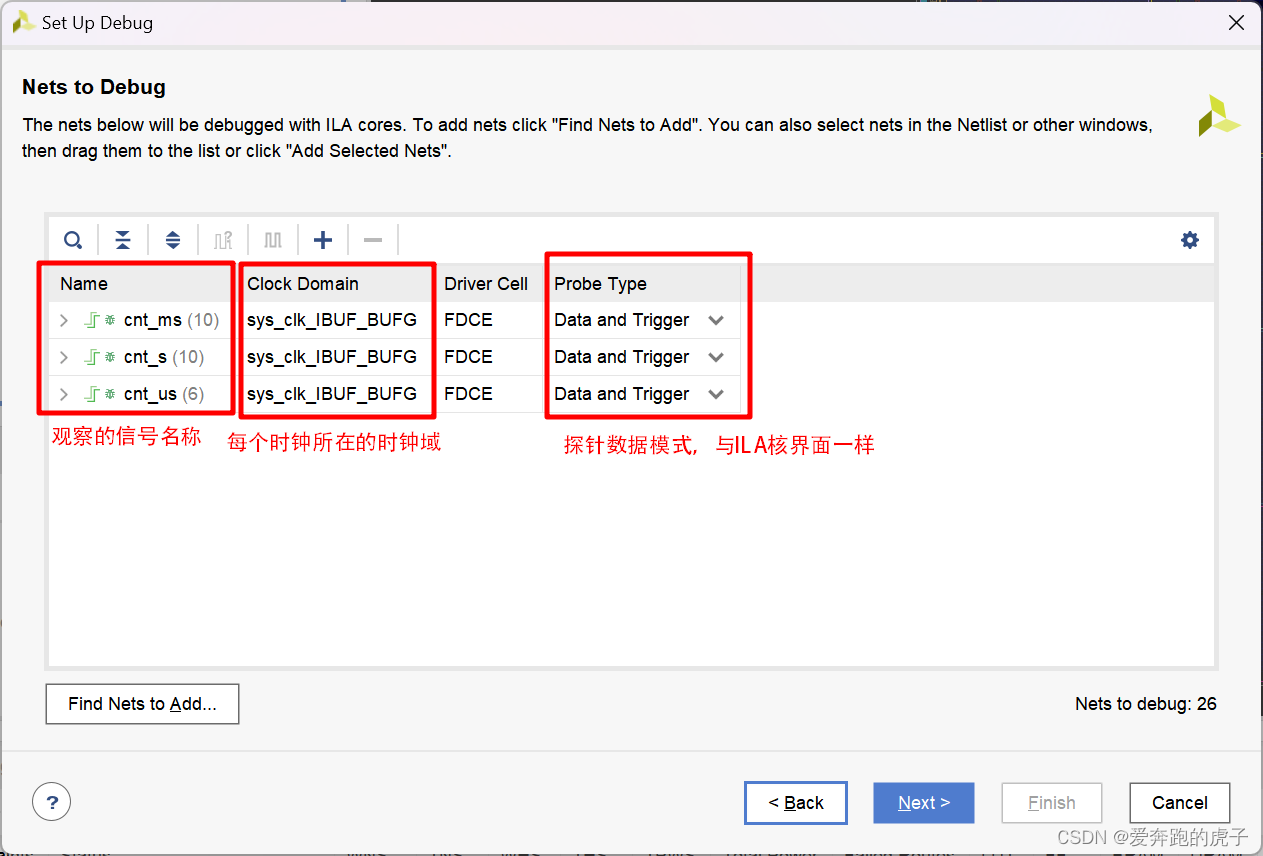This screenshot has height=856, width=1263.
Task: Open Probe Type dropdown for cnt_us
Action: [716, 394]
